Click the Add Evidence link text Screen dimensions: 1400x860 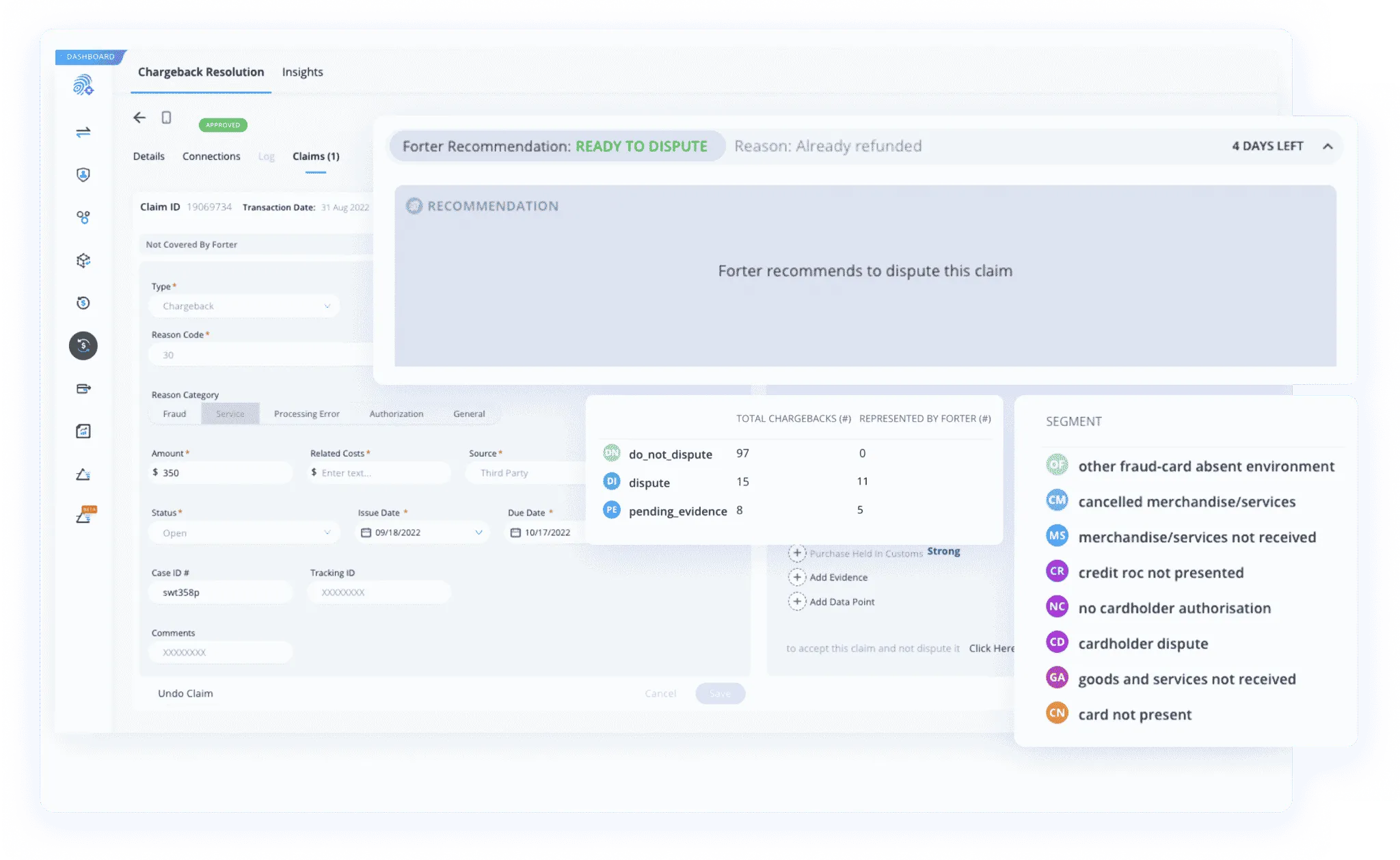click(x=839, y=577)
